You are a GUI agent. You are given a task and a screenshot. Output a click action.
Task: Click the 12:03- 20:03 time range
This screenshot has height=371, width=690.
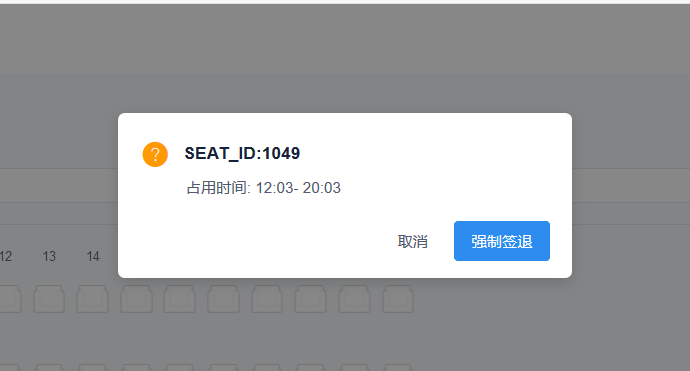pyautogui.click(x=298, y=188)
